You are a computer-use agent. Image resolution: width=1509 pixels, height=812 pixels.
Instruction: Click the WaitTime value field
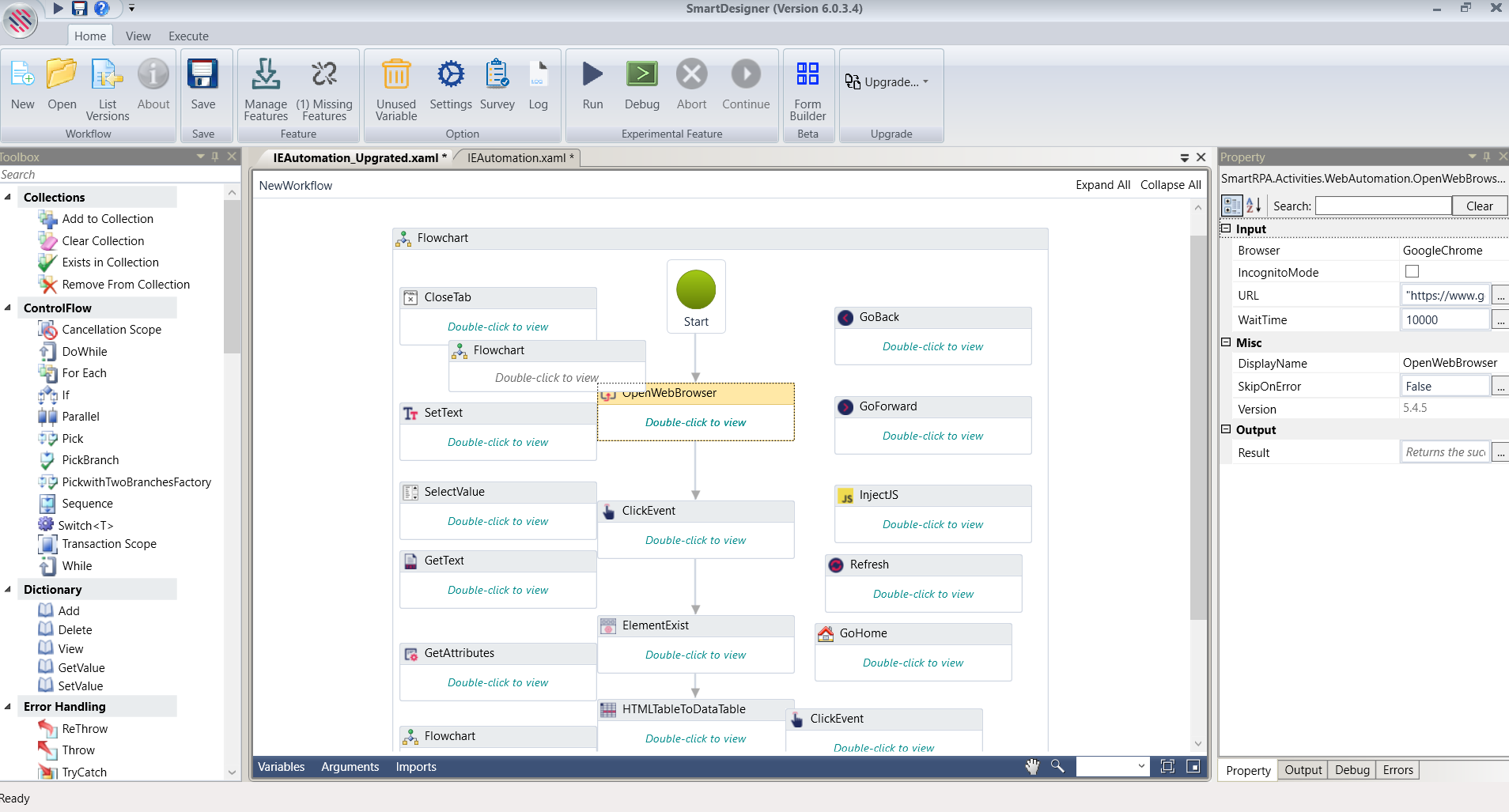[1444, 320]
